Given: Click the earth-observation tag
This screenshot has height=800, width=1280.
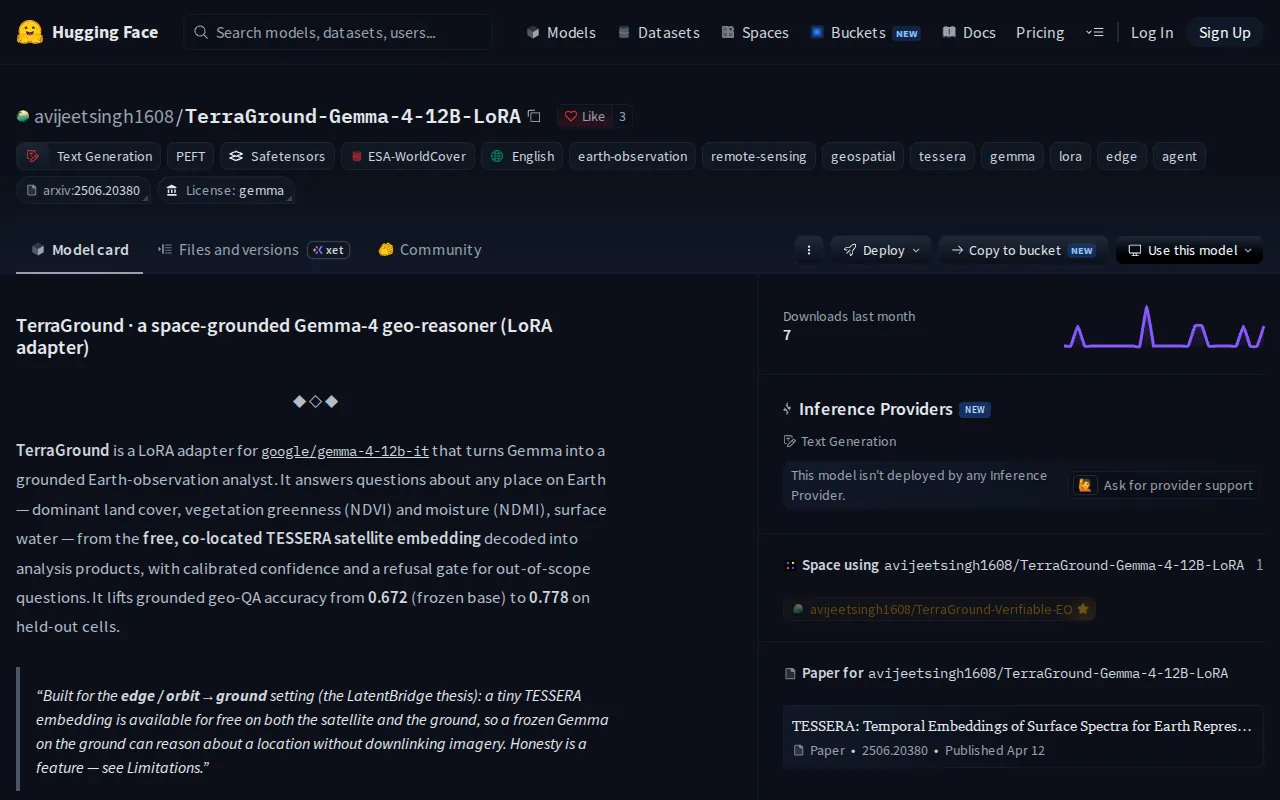Looking at the screenshot, I should (x=633, y=156).
